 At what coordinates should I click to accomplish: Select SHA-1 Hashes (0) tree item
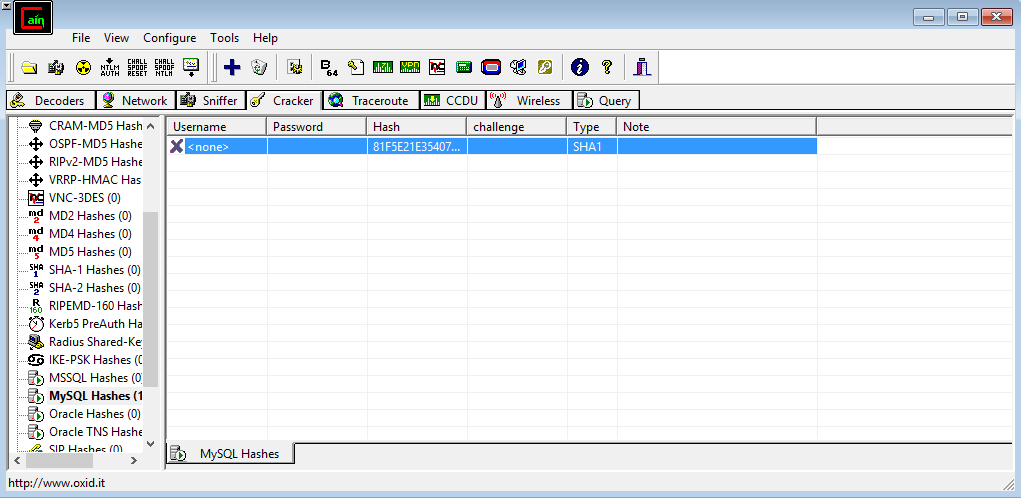(95, 270)
